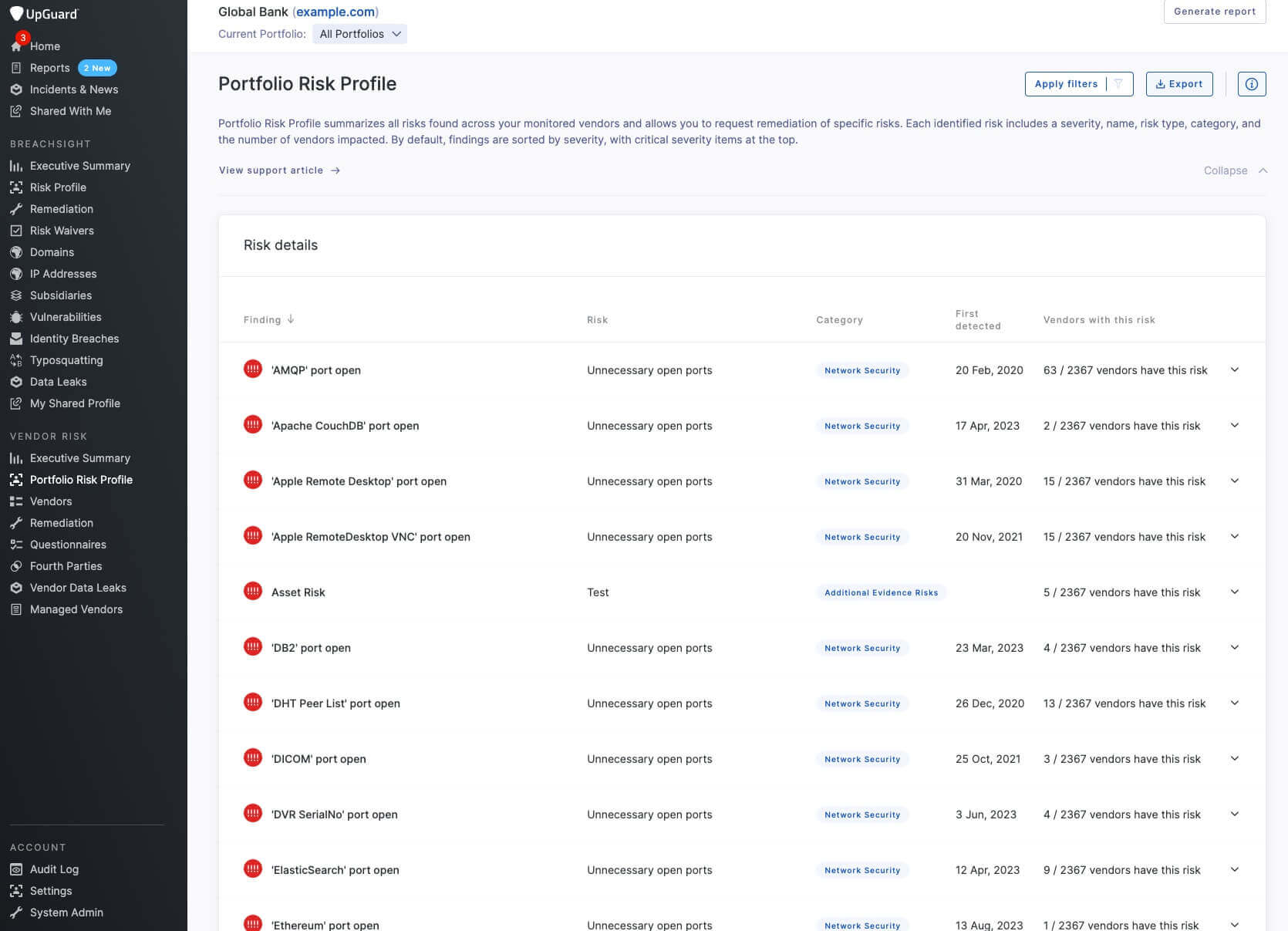The width and height of the screenshot is (1288, 931).
Task: Click the Risk Waivers checkmark icon
Action: pos(16,231)
